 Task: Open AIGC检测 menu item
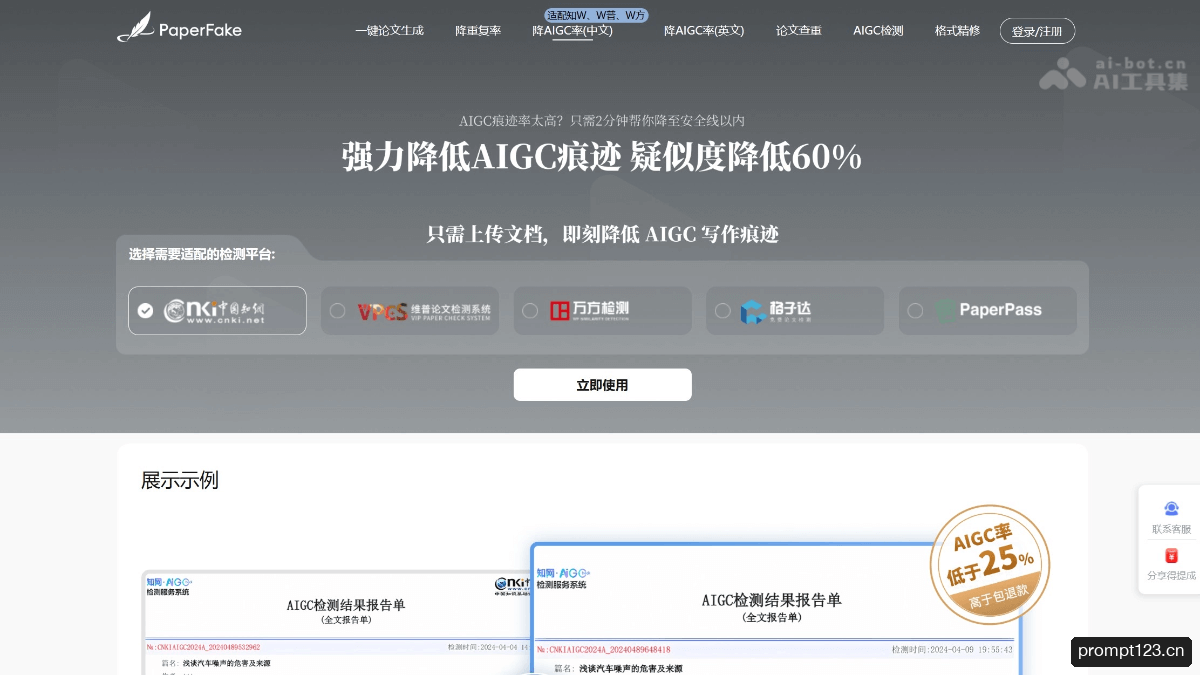(878, 31)
